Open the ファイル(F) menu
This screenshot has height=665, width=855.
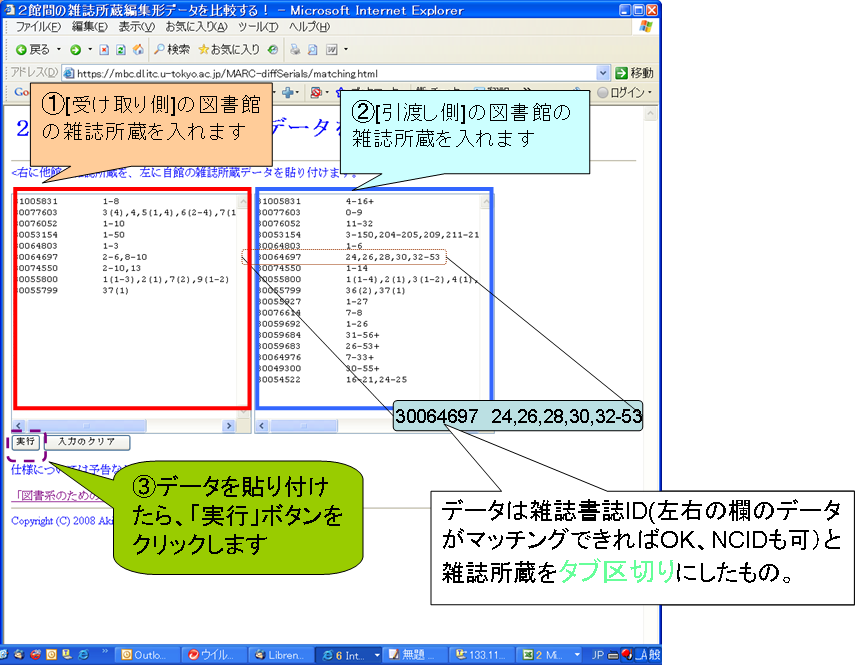(38, 27)
